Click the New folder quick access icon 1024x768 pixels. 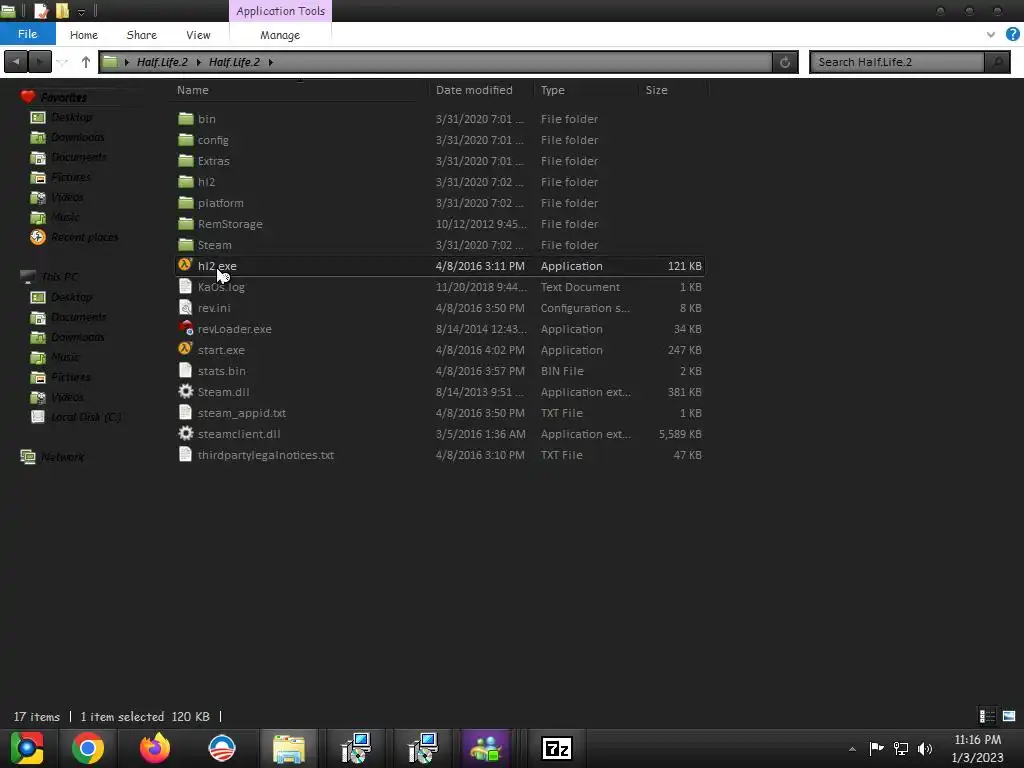click(x=62, y=10)
